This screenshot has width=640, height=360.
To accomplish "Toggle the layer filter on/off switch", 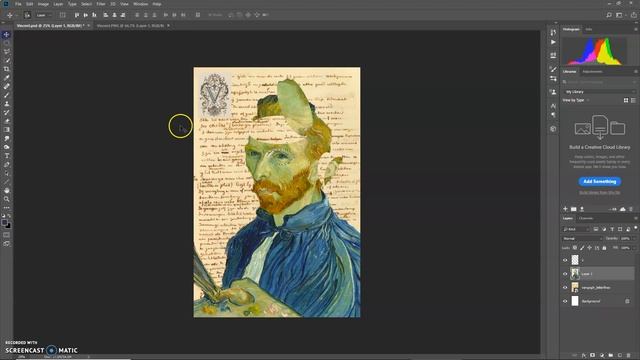I will click(x=636, y=228).
